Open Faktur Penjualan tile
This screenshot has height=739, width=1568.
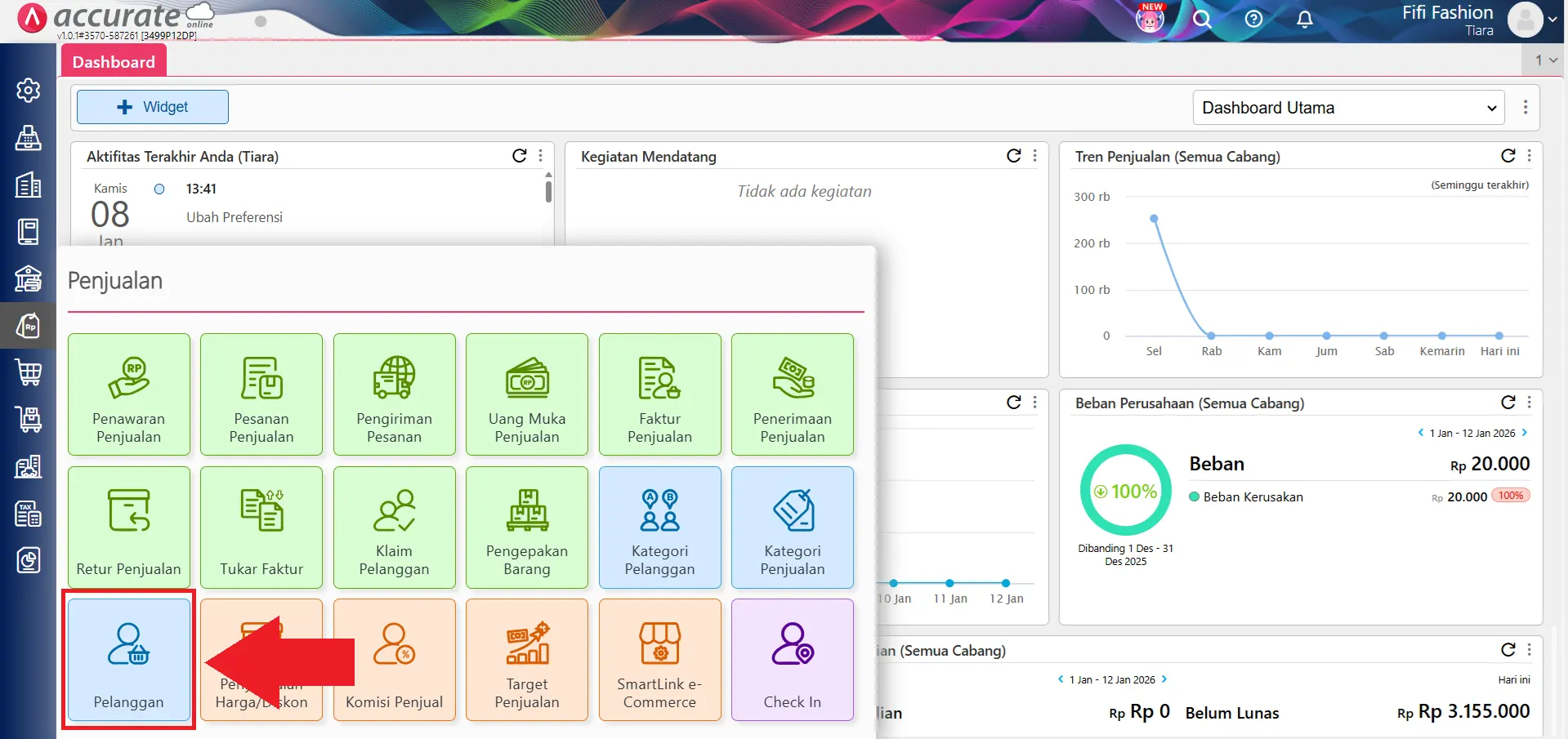click(659, 394)
